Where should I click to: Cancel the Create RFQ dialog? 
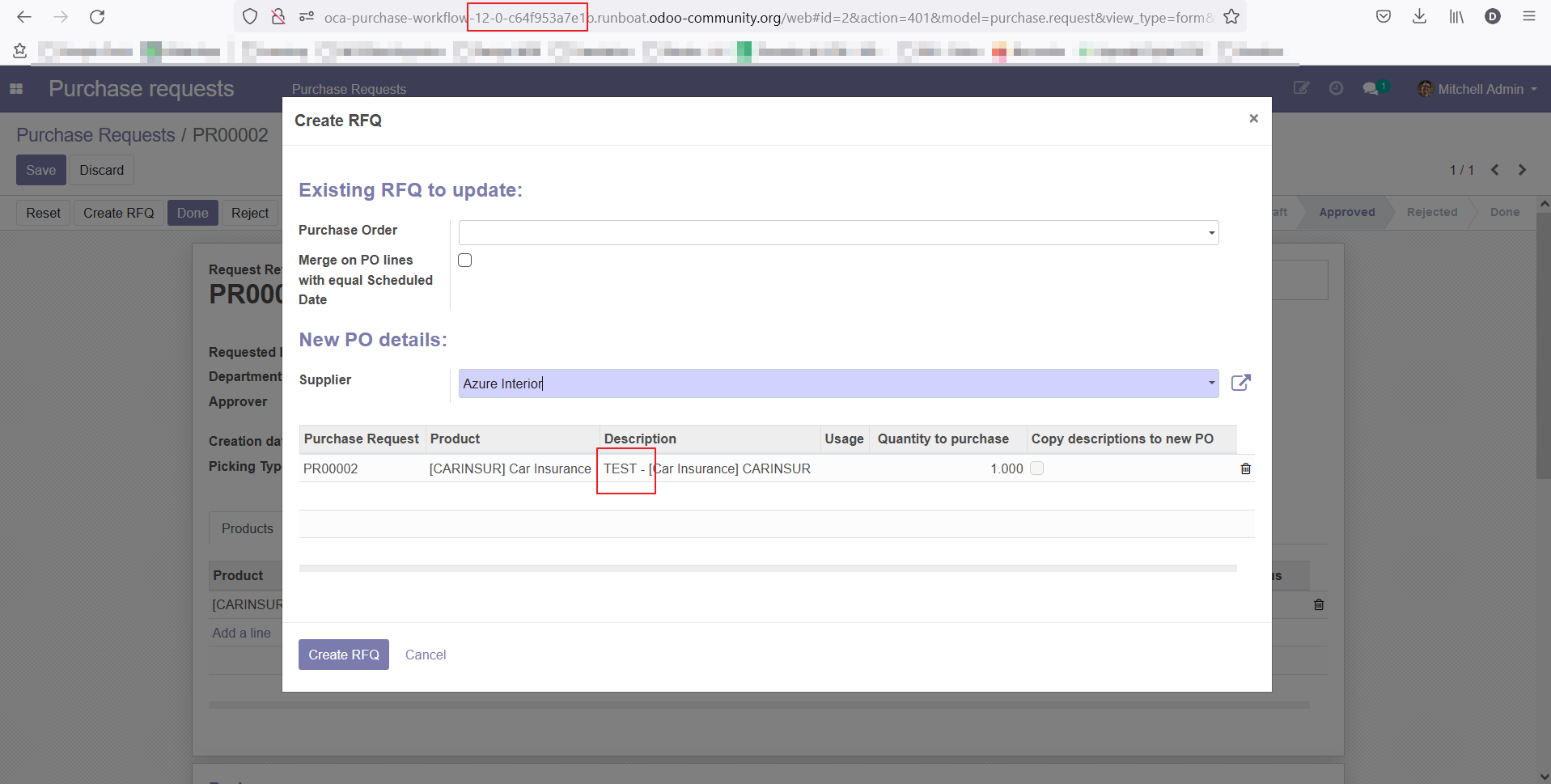(425, 654)
